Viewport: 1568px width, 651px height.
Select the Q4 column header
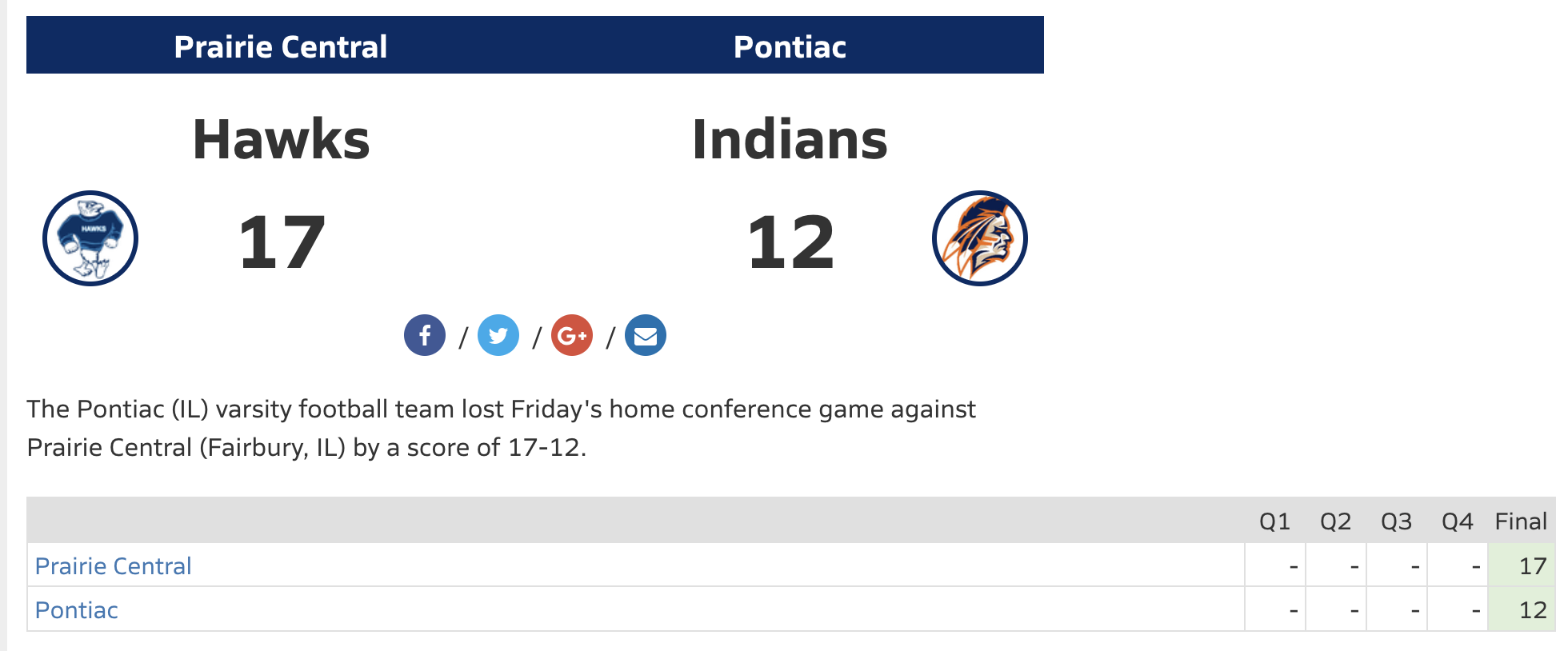(x=1458, y=521)
